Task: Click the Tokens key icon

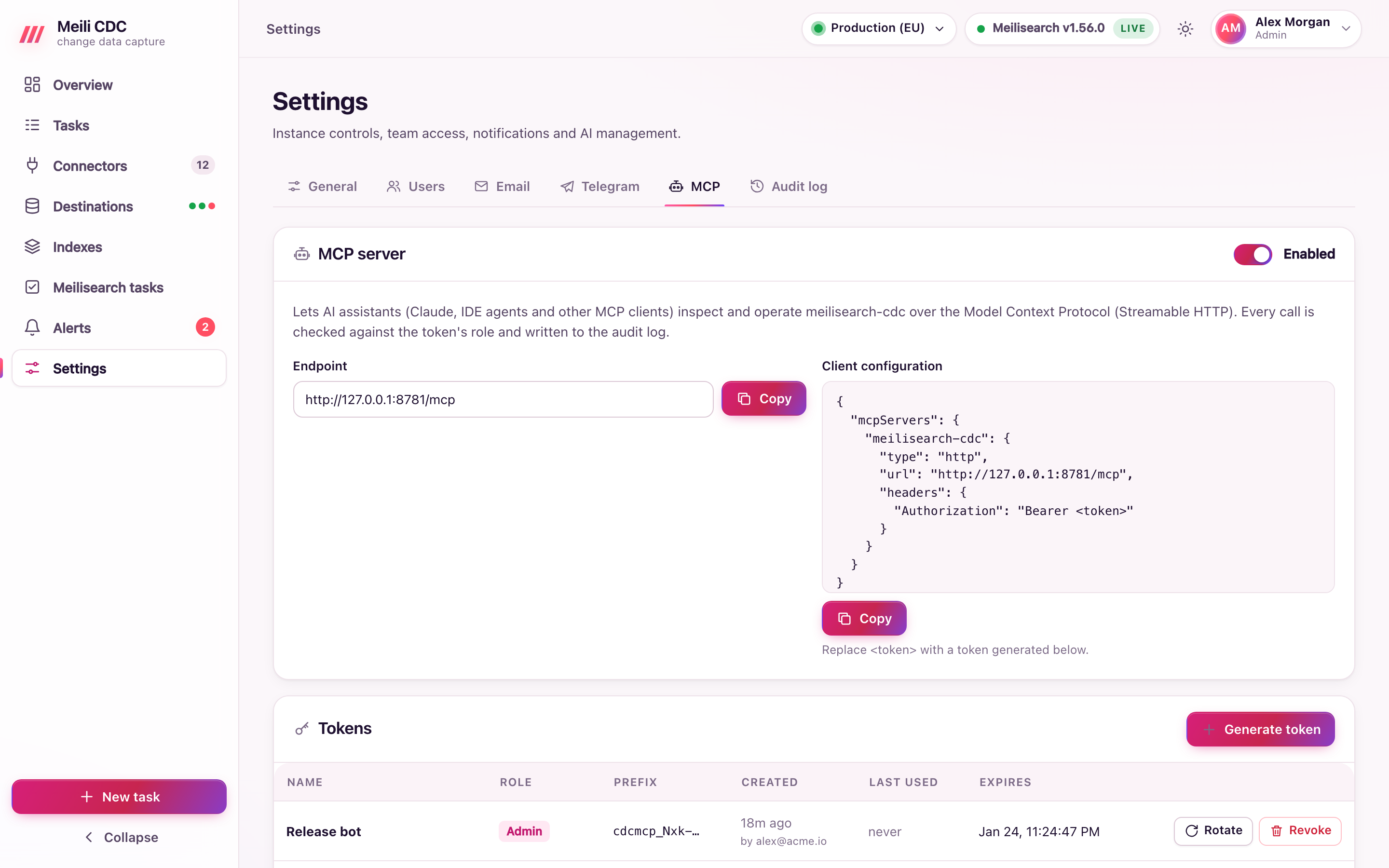Action: click(x=302, y=729)
